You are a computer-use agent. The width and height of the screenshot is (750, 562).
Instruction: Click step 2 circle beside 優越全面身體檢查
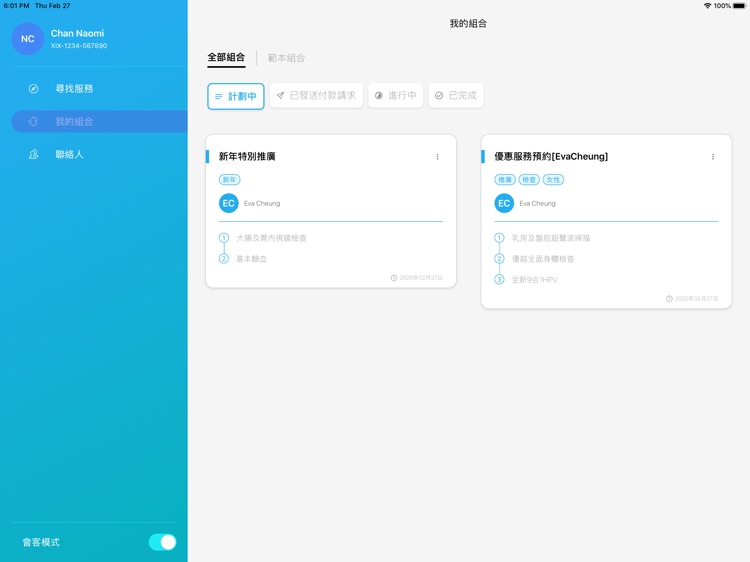[499, 259]
